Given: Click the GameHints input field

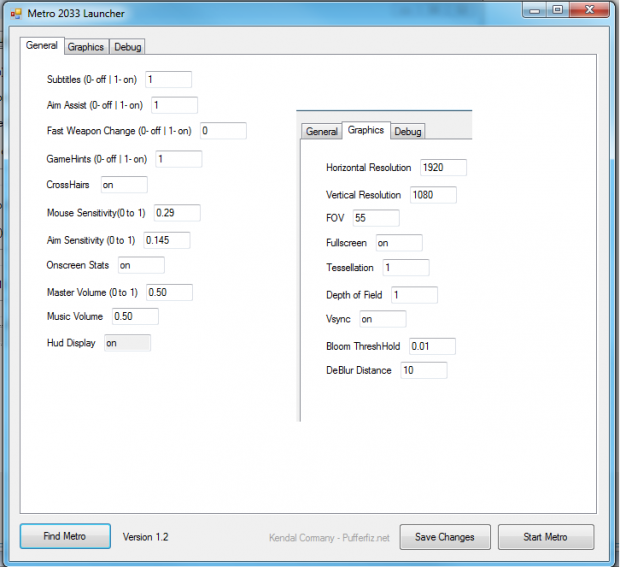Looking at the screenshot, I should point(179,159).
